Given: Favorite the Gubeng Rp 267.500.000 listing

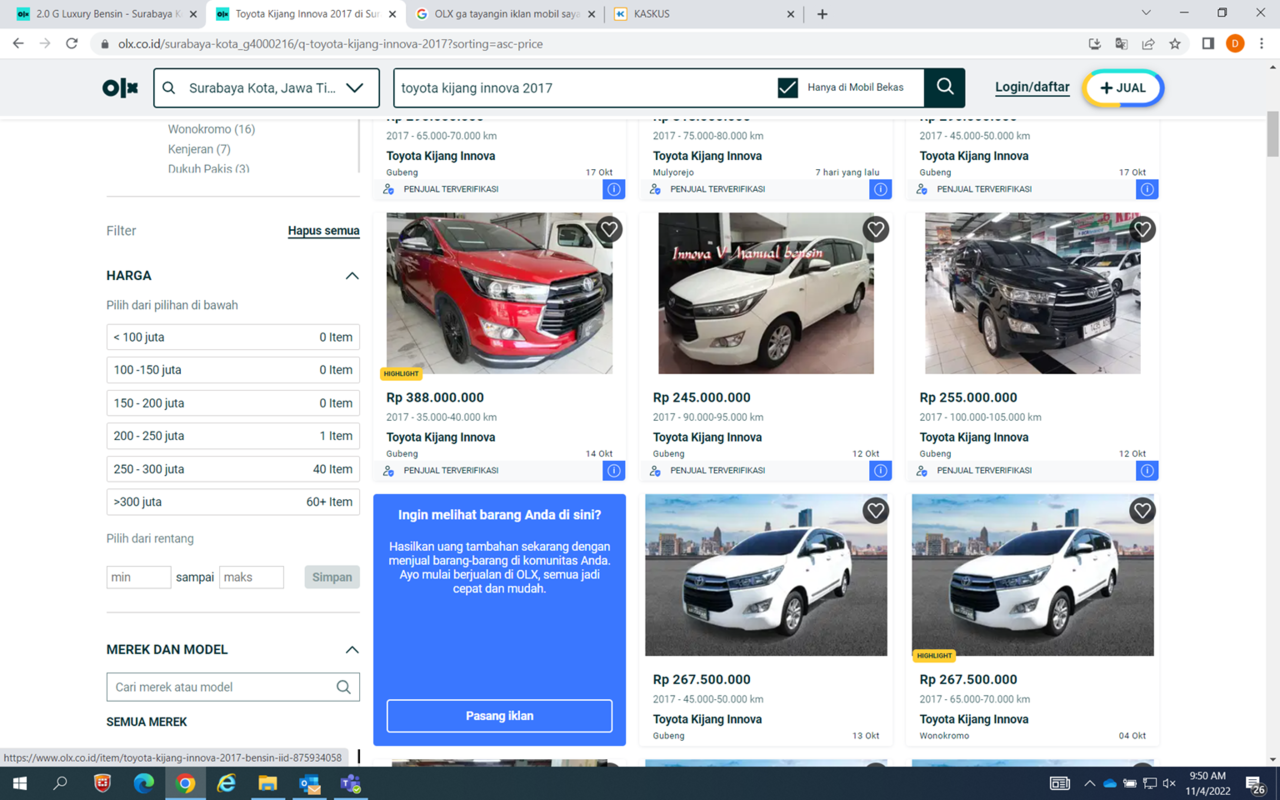Looking at the screenshot, I should tap(876, 511).
